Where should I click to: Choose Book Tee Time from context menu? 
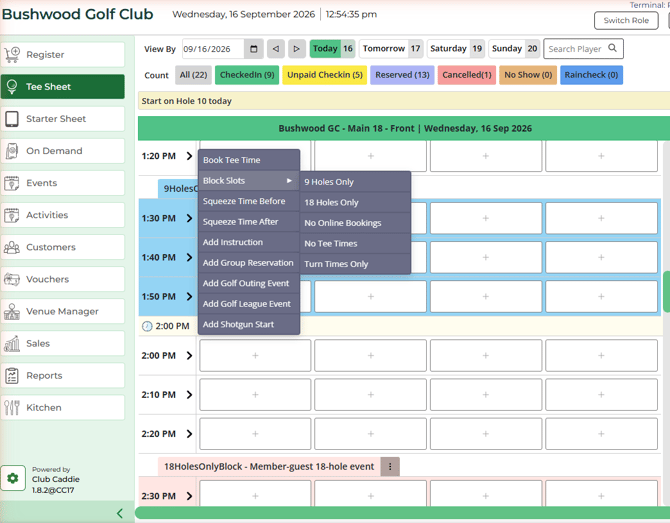[249, 160]
